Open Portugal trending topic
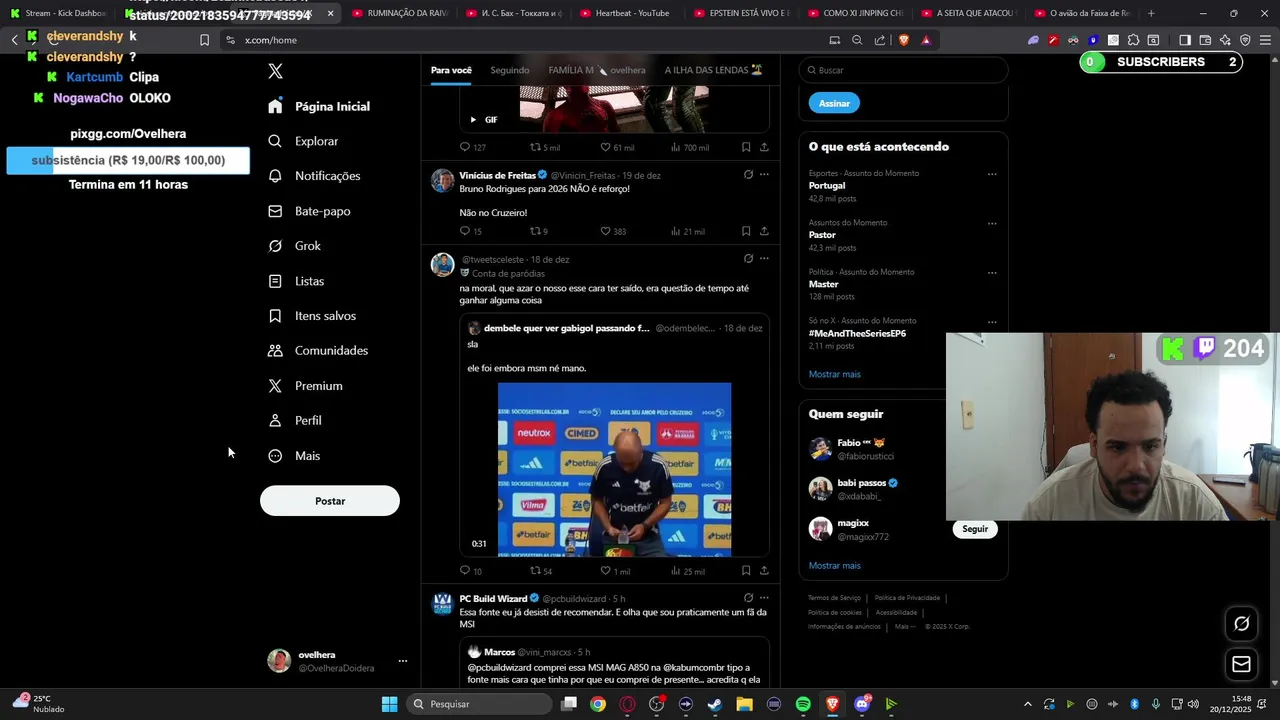The height and width of the screenshot is (720, 1280). tap(827, 186)
